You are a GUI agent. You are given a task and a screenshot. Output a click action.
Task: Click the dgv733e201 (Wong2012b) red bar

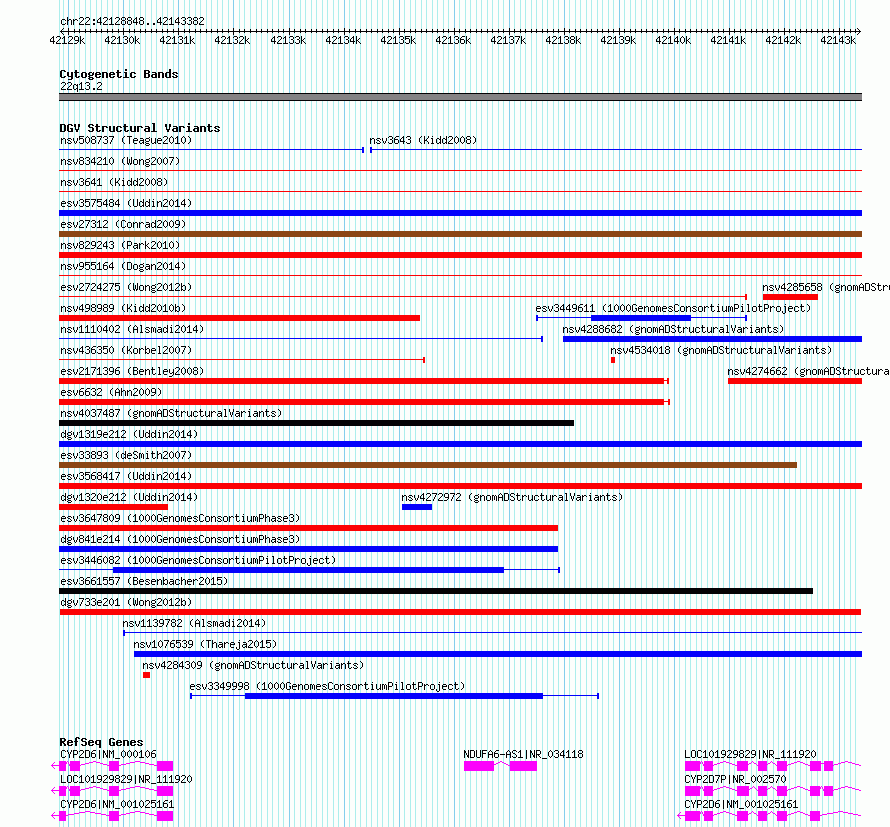pyautogui.click(x=460, y=612)
